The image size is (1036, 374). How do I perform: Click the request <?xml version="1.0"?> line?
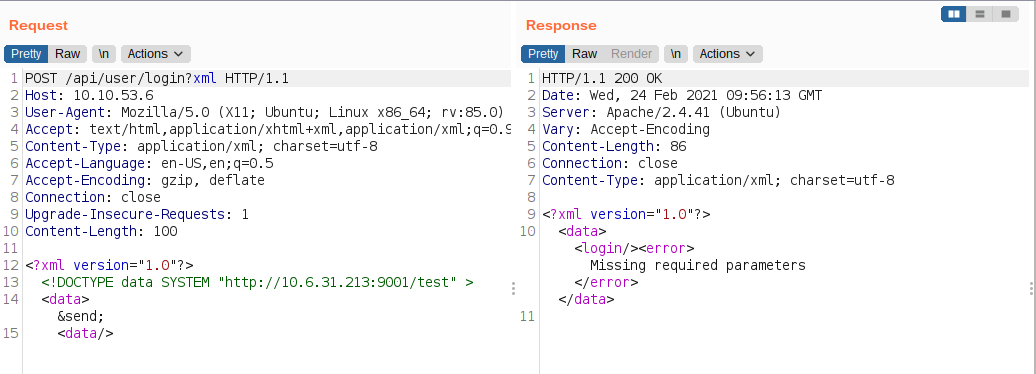[109, 265]
